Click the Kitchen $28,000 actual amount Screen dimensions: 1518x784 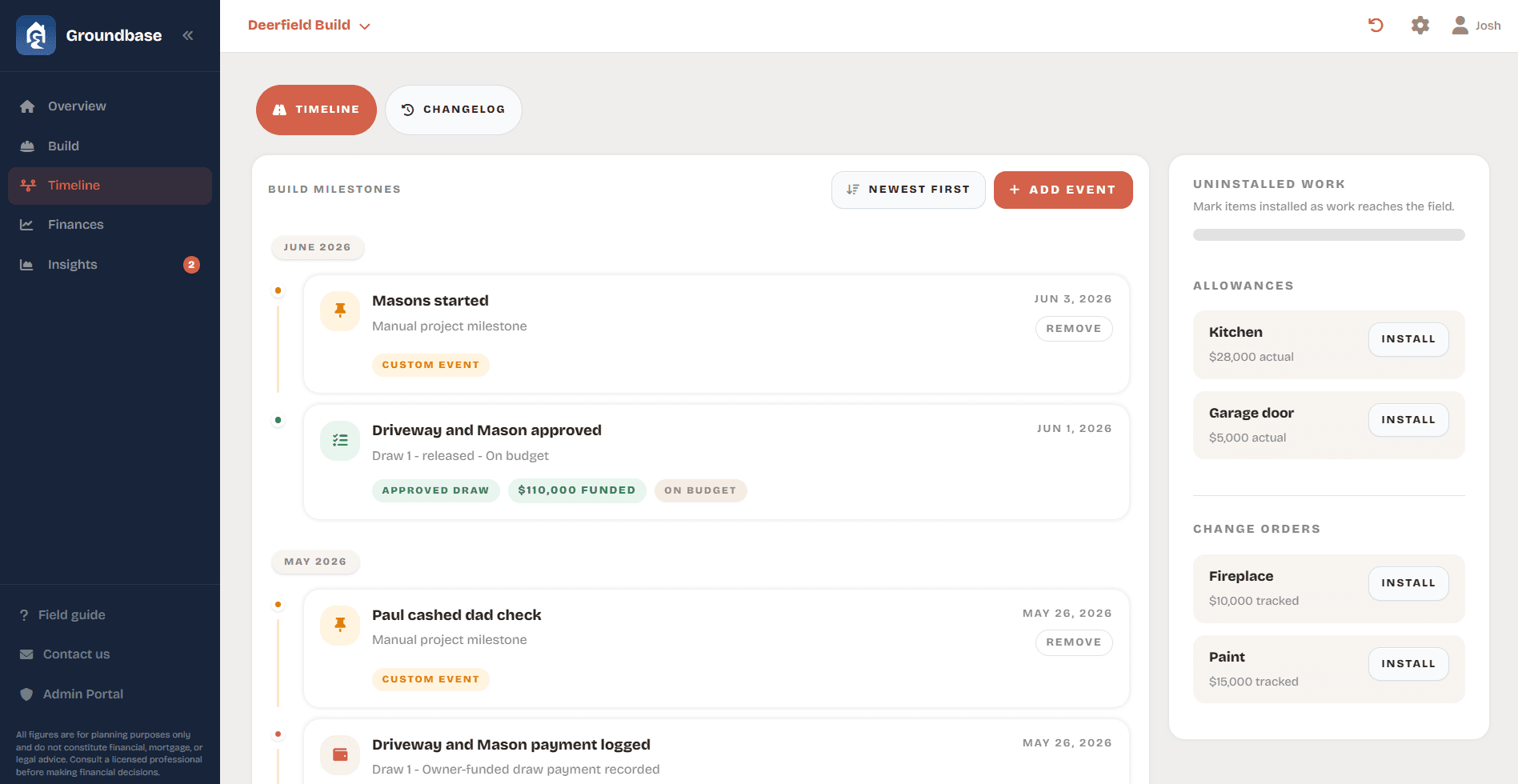tap(1252, 357)
